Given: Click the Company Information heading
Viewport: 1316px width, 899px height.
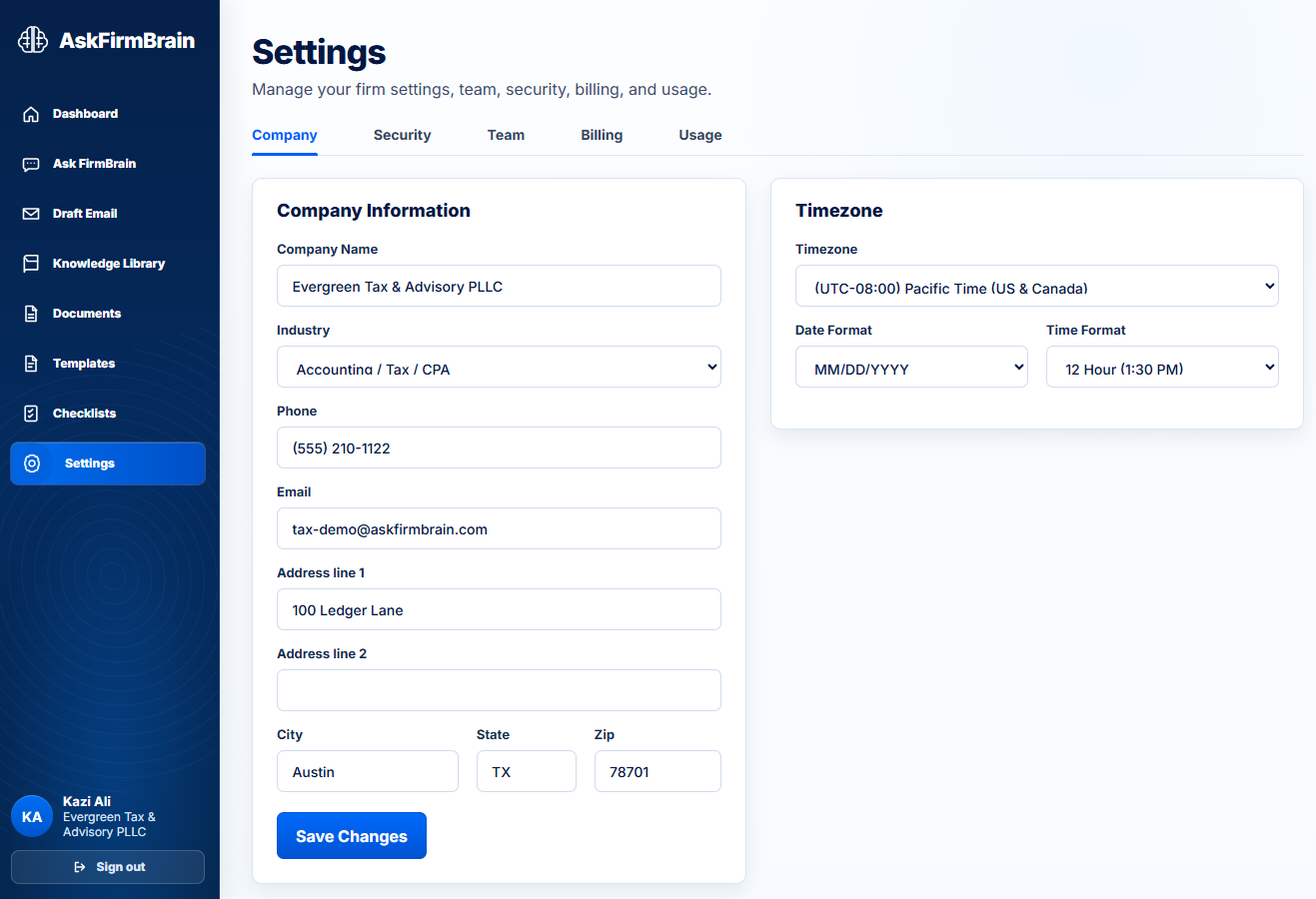Looking at the screenshot, I should tap(374, 211).
